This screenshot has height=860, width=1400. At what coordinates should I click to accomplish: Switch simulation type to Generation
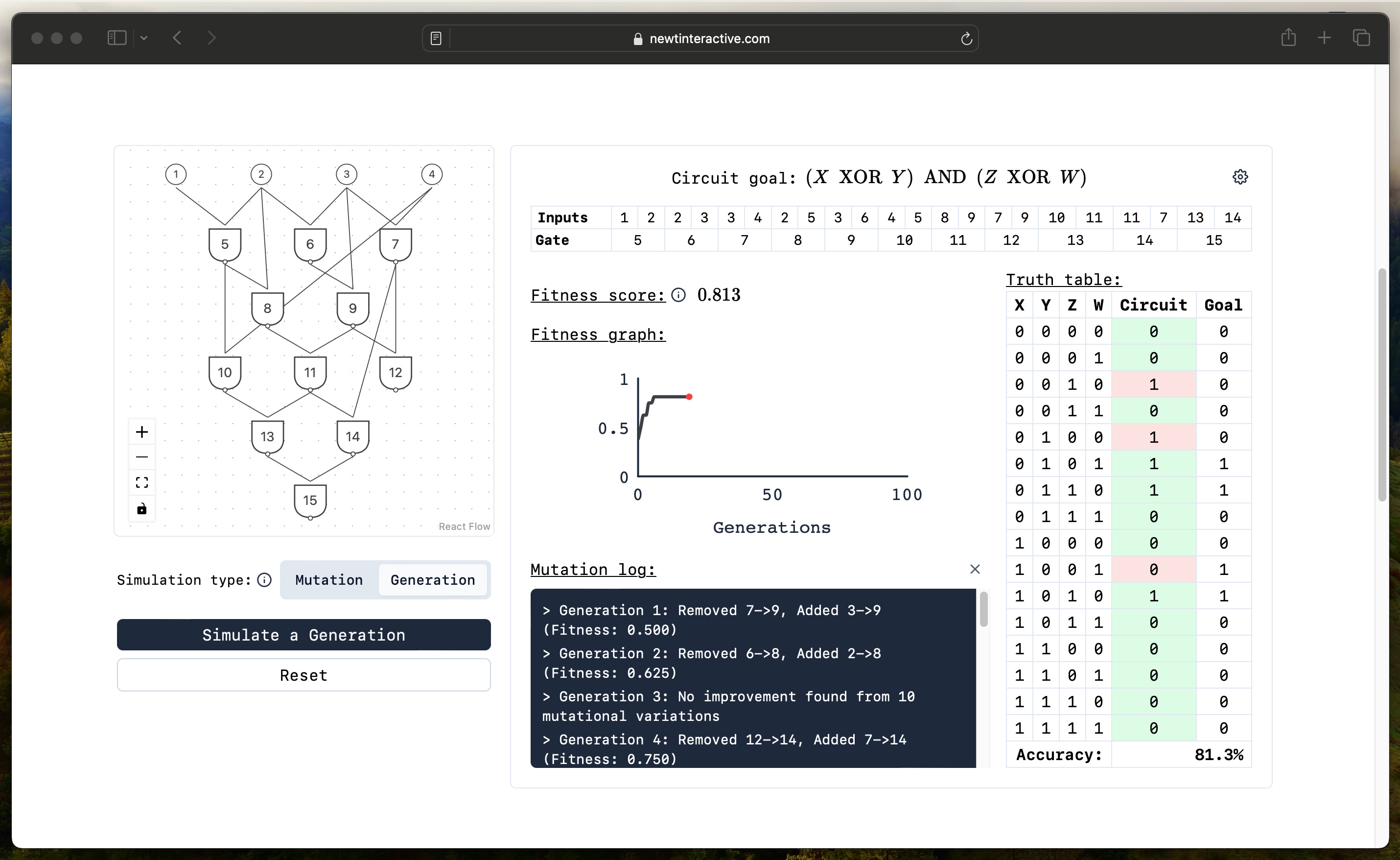click(432, 579)
